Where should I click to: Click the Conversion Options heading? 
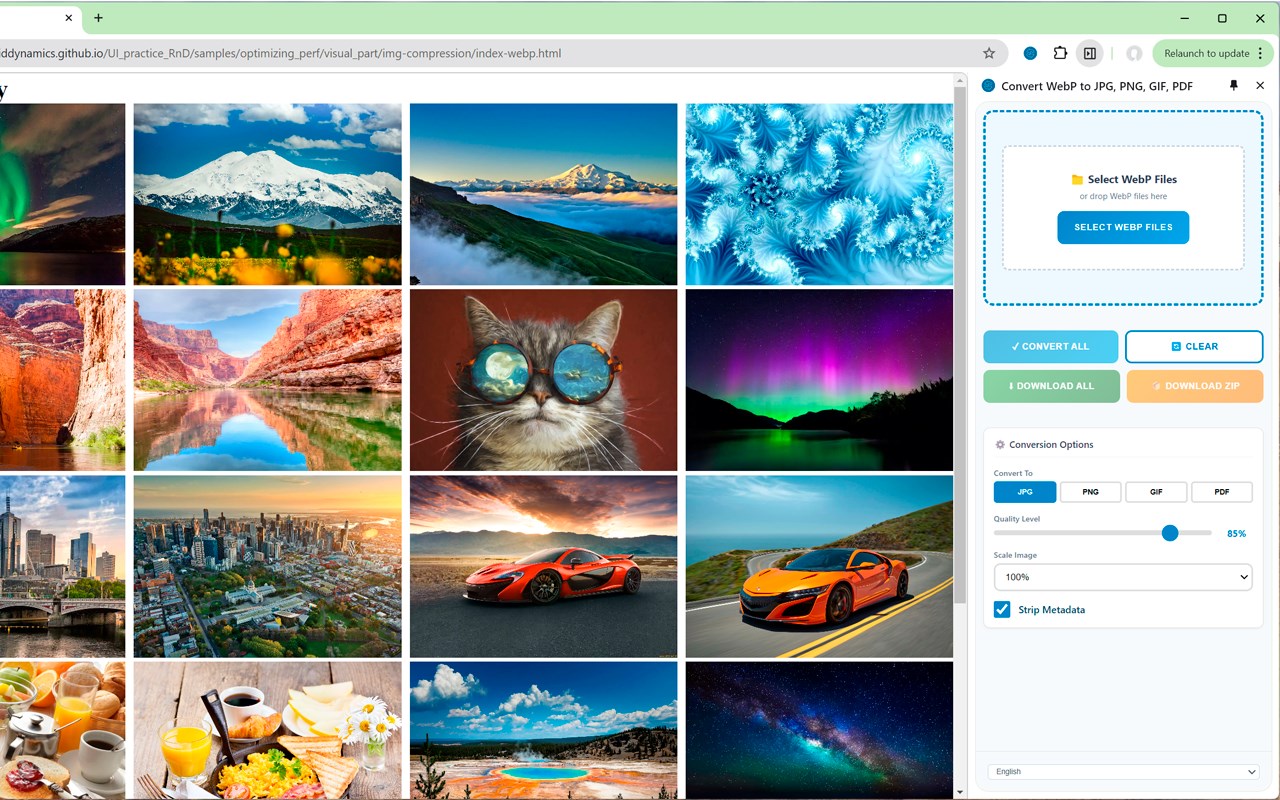[x=1051, y=445]
